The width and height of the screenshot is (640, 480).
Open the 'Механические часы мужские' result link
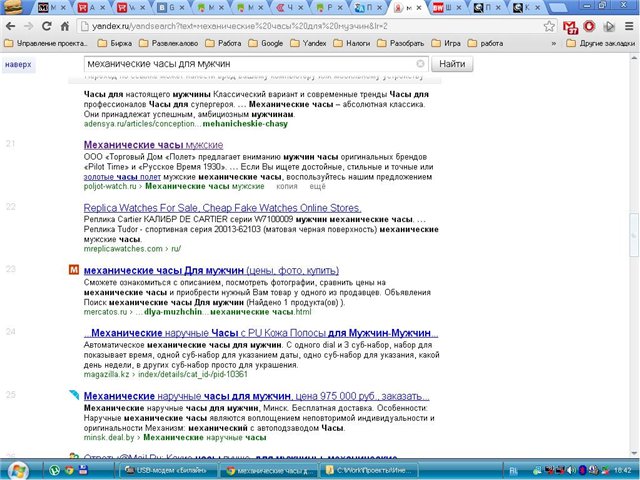pos(153,145)
